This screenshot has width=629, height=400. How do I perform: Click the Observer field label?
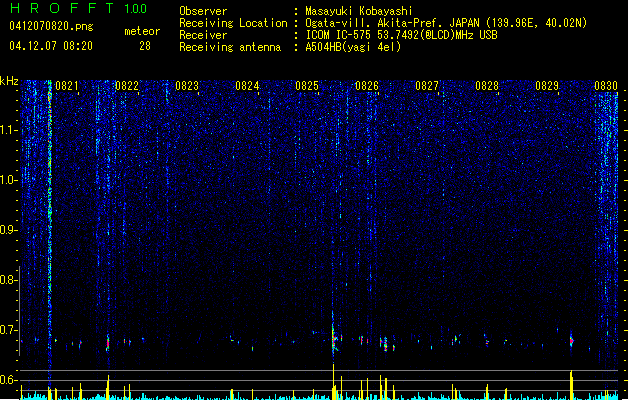point(203,11)
